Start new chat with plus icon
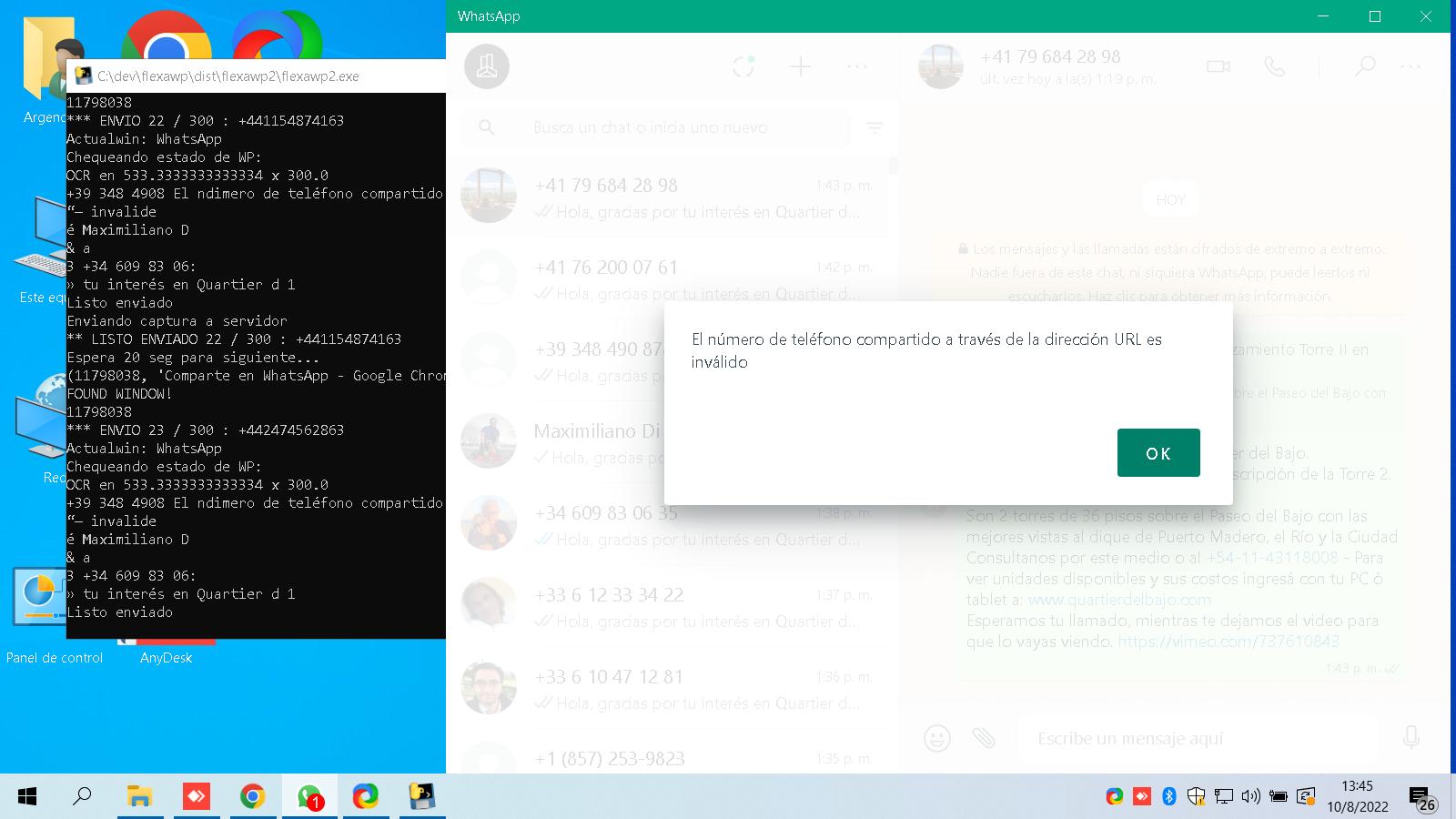This screenshot has width=1456, height=819. [x=801, y=66]
